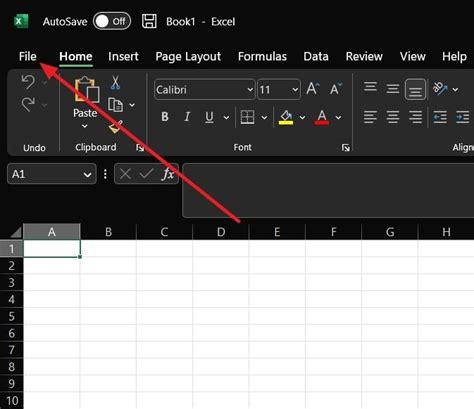Click the Redo arrow icon
This screenshot has height=409, width=474.
click(28, 104)
